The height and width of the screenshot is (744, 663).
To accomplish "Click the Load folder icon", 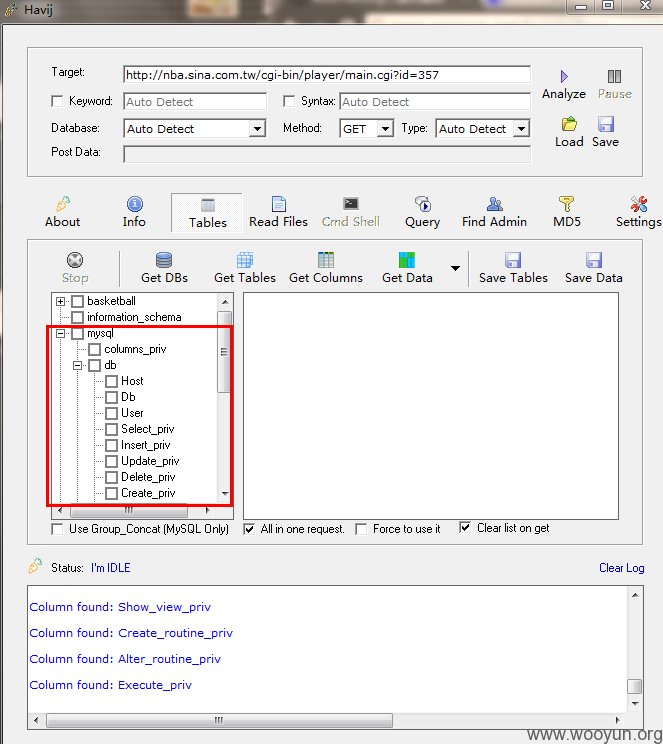I will click(569, 124).
